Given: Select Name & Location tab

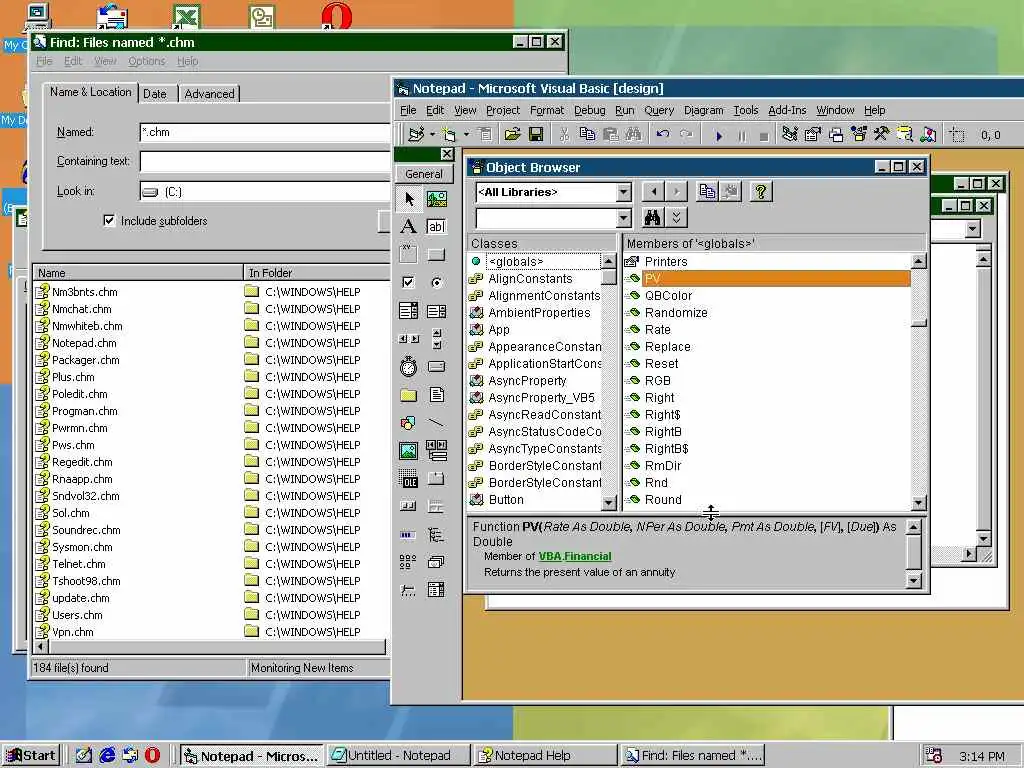Looking at the screenshot, I should [x=91, y=92].
